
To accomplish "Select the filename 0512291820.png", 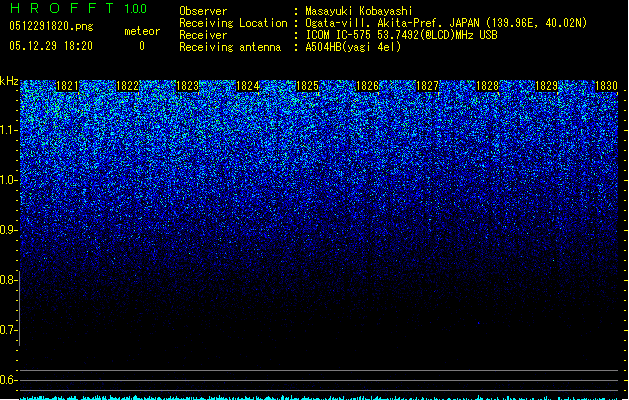I will click(51, 26).
